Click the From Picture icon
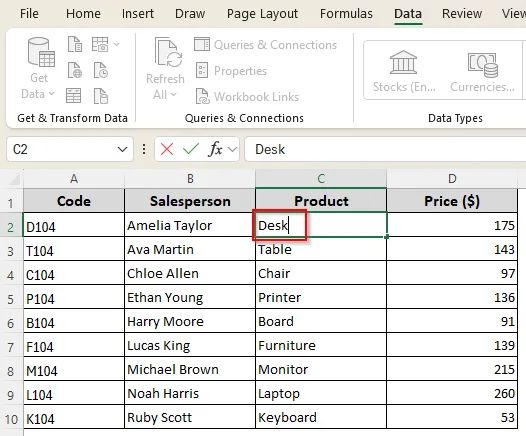526x436 pixels. 100,44
